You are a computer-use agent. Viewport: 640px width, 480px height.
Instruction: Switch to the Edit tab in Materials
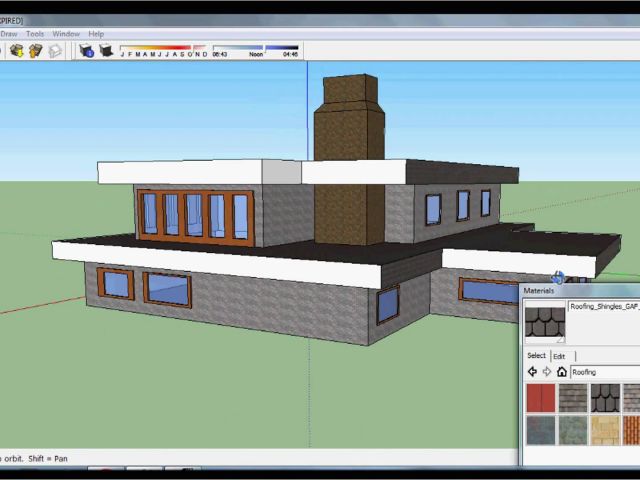click(559, 356)
